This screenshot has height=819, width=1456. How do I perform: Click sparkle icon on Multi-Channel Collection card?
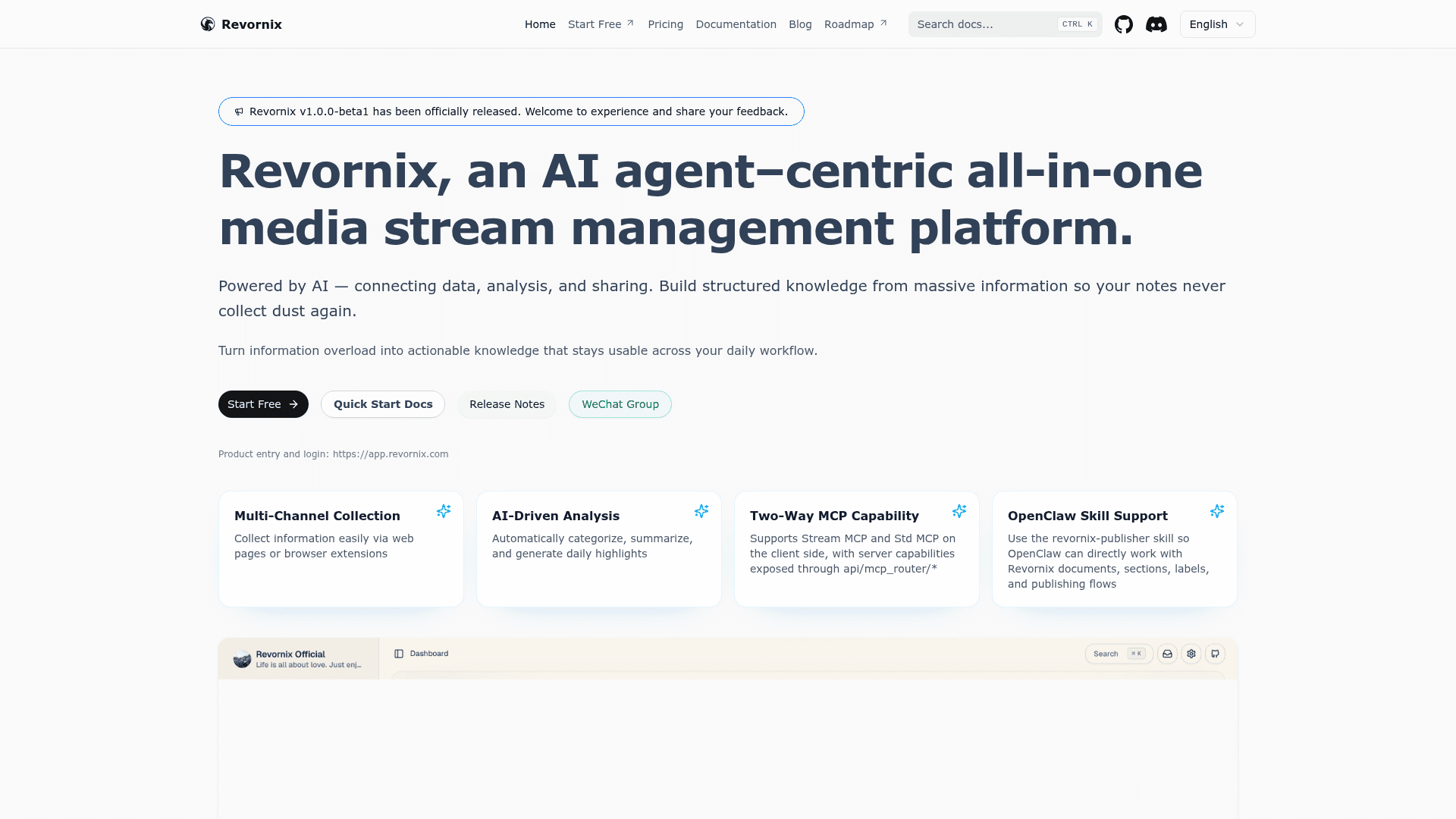pyautogui.click(x=444, y=511)
